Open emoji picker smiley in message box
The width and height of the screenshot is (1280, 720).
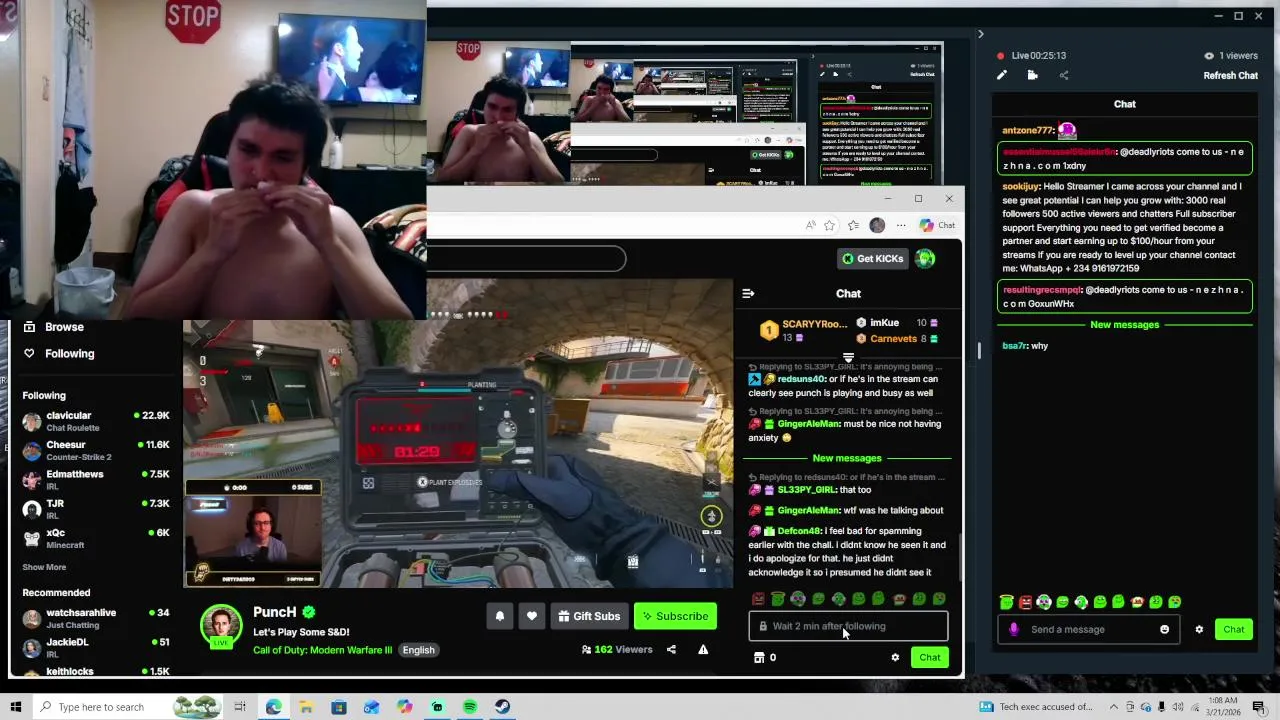1164,629
